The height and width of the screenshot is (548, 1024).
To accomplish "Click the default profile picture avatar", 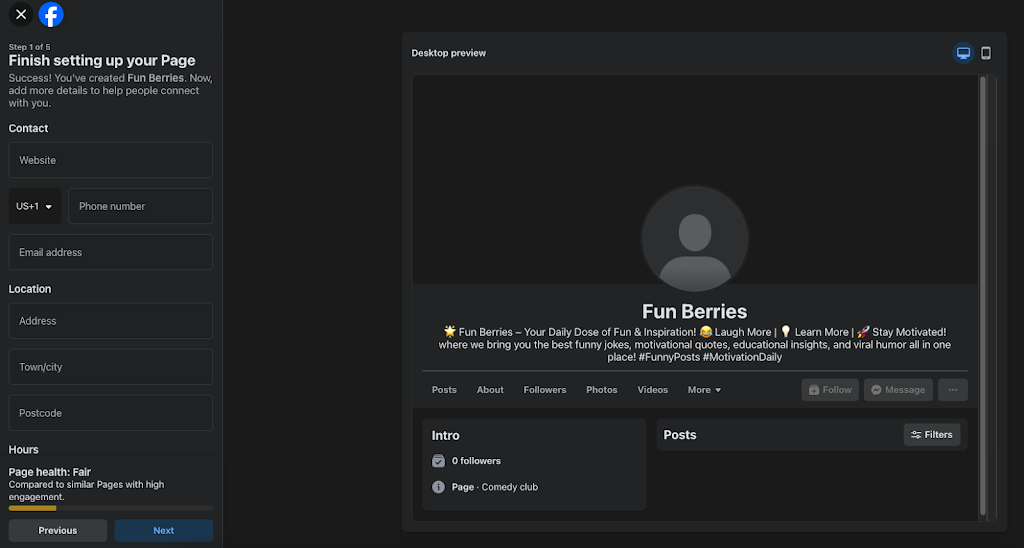I will pyautogui.click(x=695, y=239).
